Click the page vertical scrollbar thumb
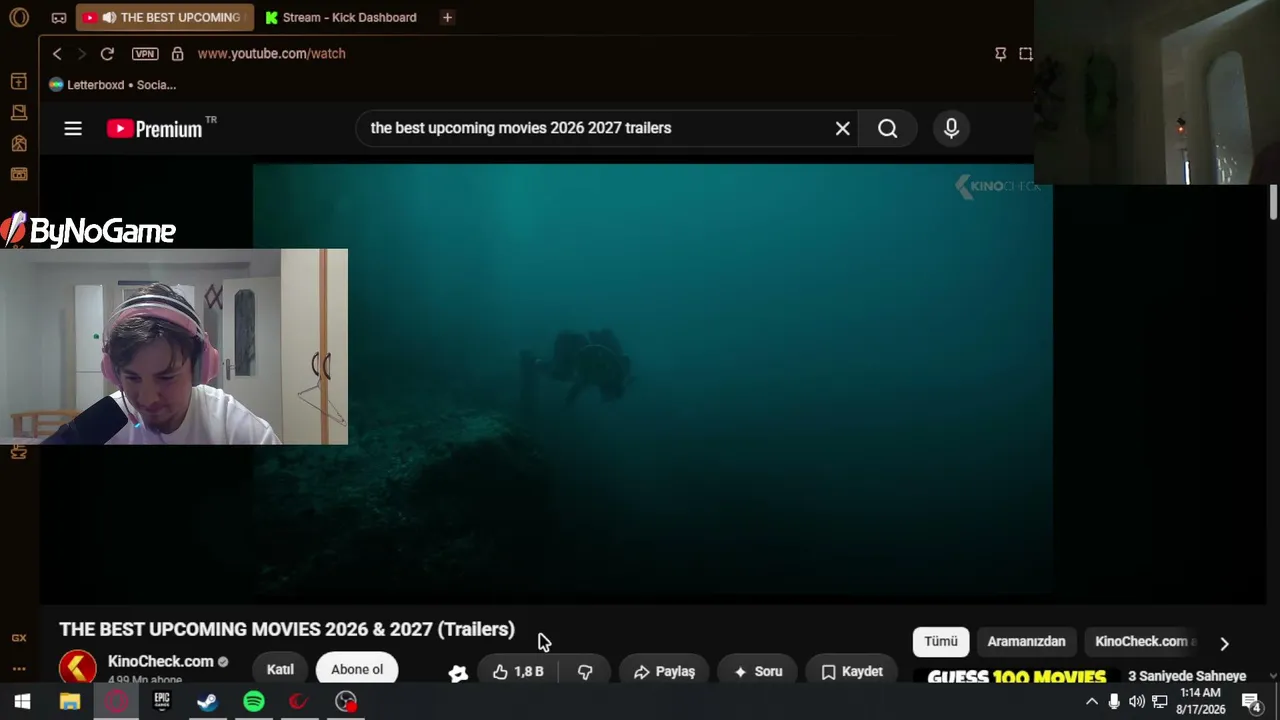The image size is (1280, 720). (1273, 202)
